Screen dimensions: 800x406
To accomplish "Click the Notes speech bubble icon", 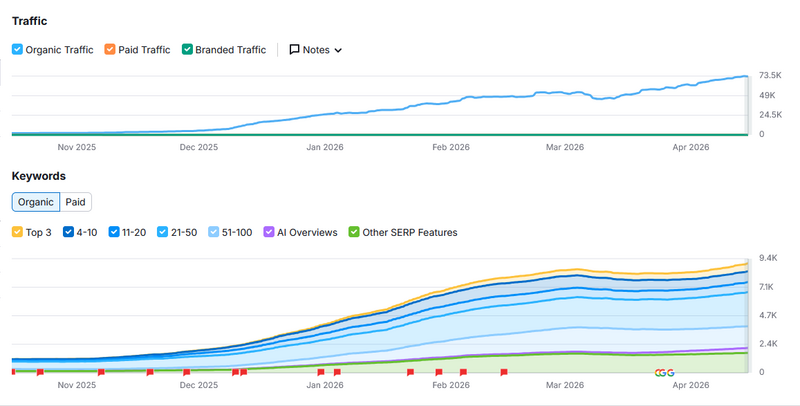I will pos(295,49).
